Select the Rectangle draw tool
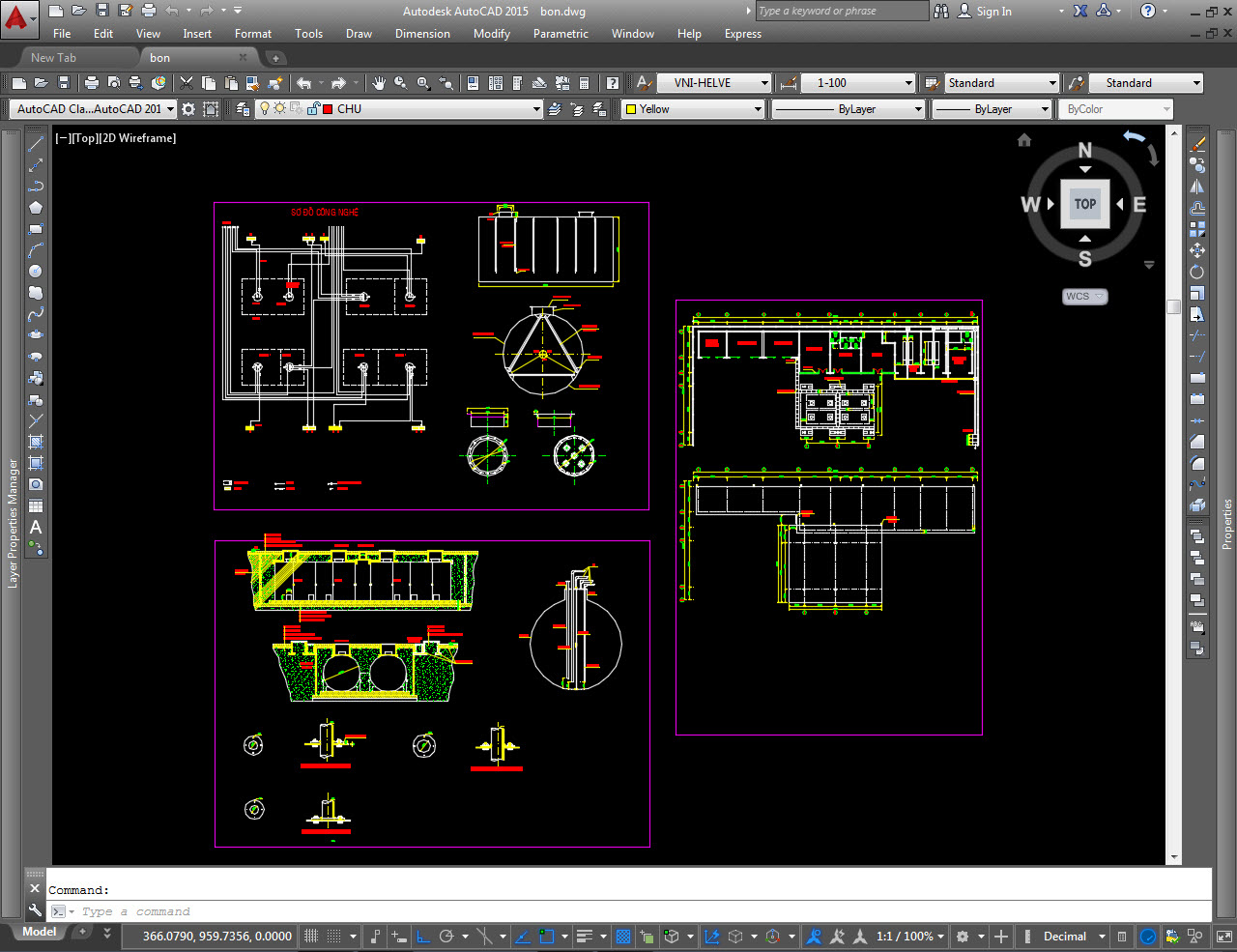The width and height of the screenshot is (1237, 952). tap(36, 229)
